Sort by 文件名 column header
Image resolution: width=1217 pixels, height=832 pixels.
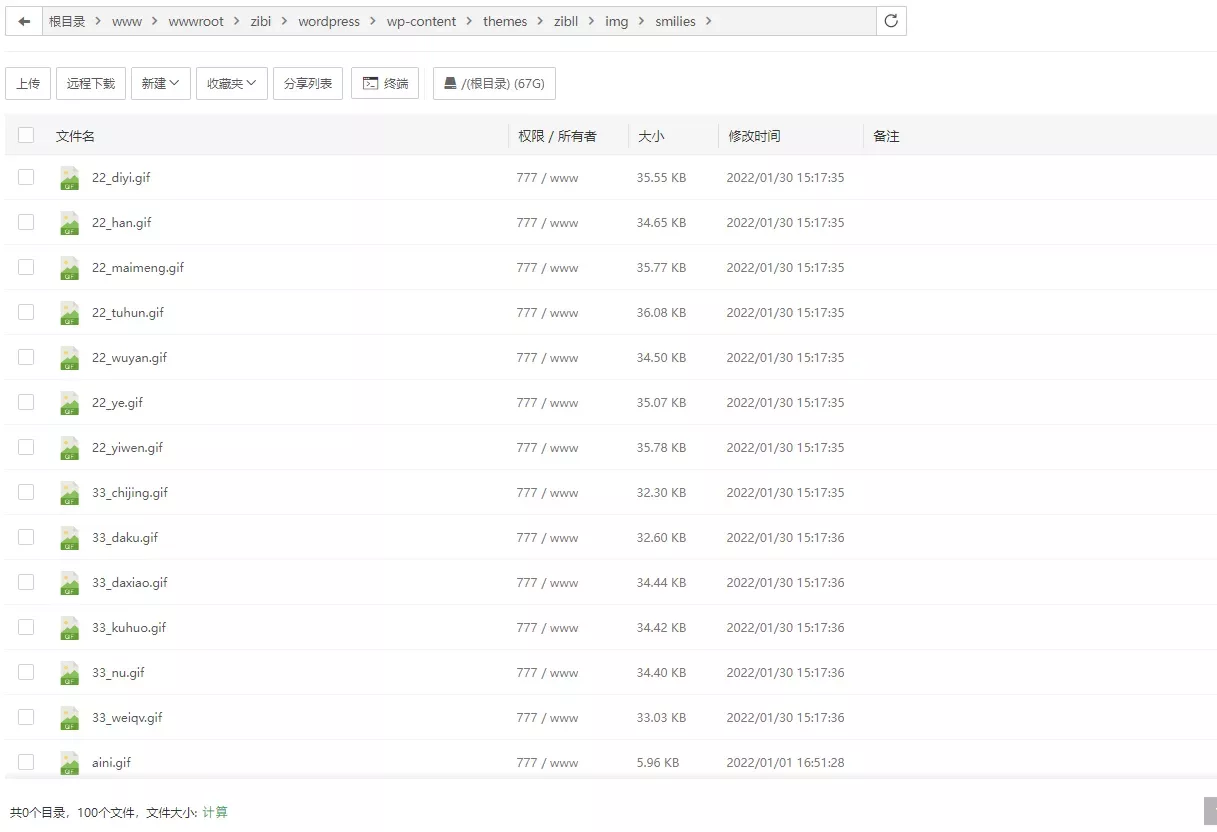coord(75,136)
